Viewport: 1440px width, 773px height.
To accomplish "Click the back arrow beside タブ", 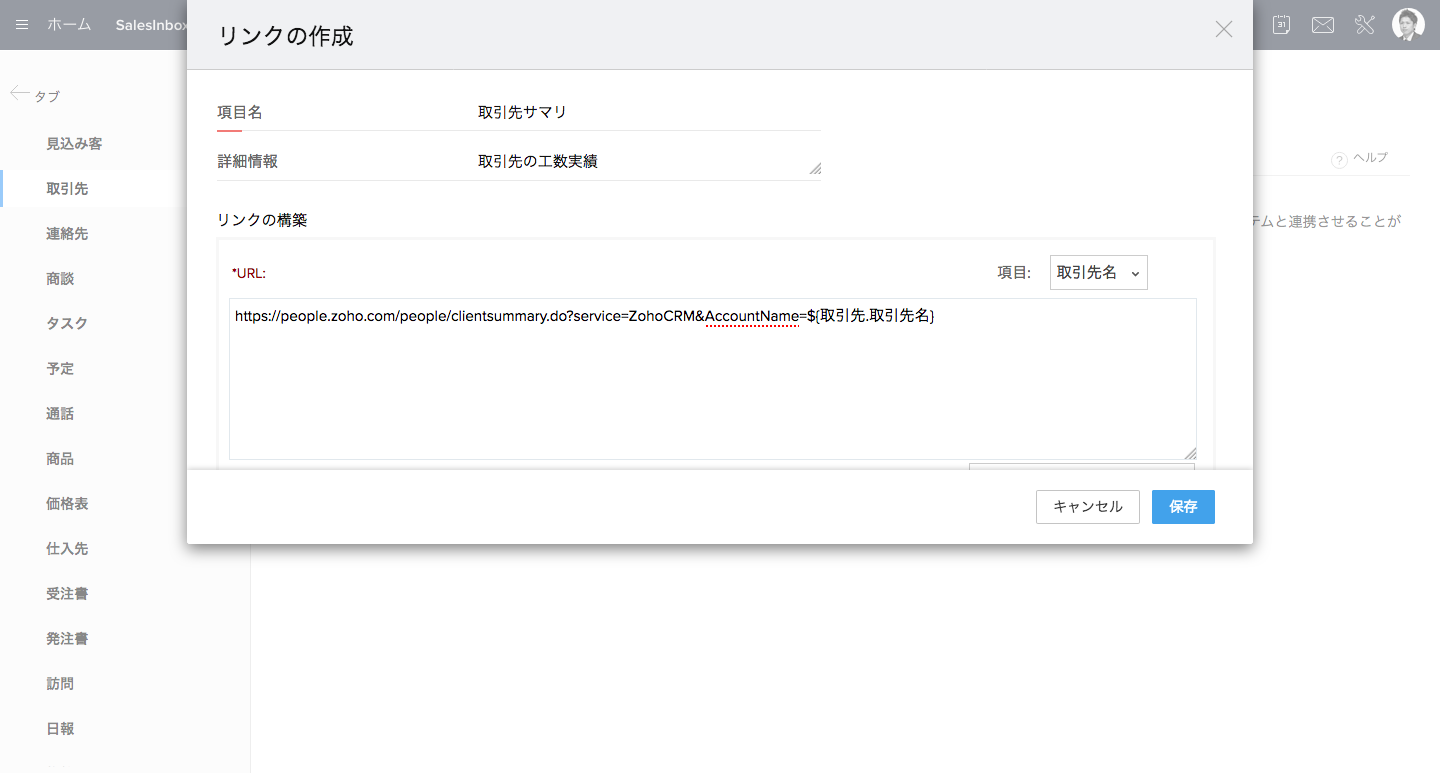I will click(19, 93).
